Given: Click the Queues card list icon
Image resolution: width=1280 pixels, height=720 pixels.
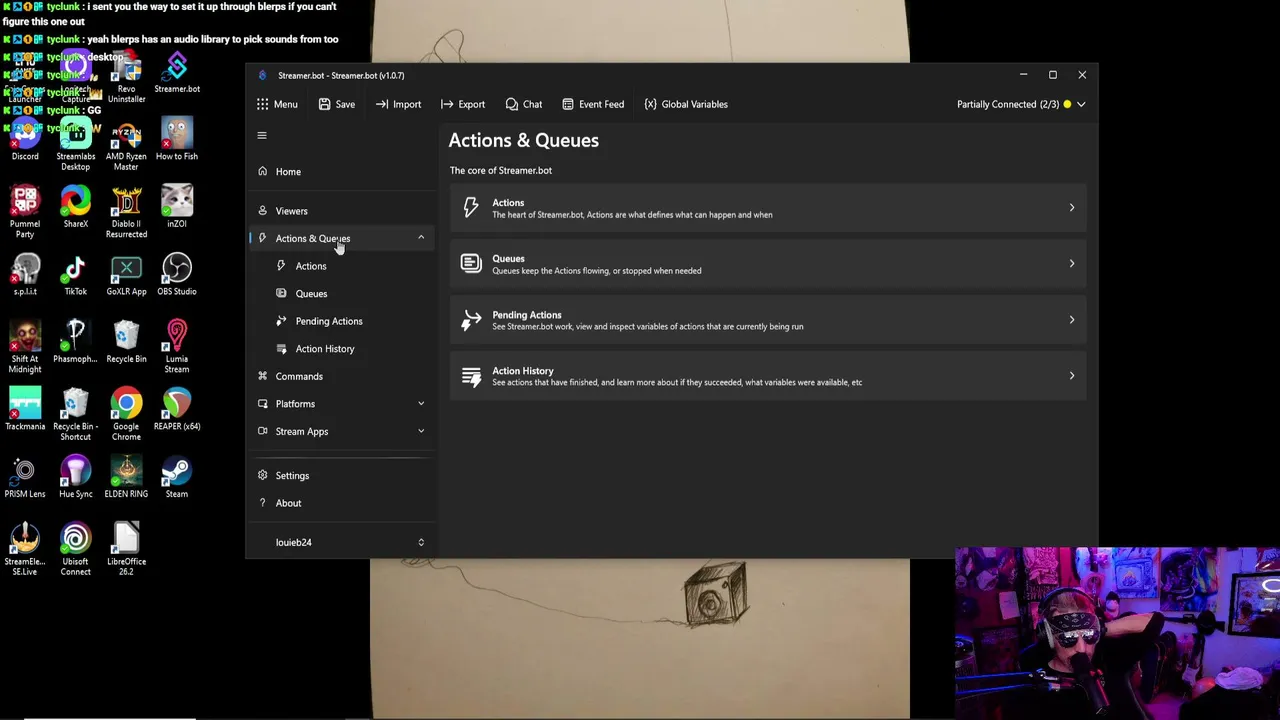Looking at the screenshot, I should 471,264.
